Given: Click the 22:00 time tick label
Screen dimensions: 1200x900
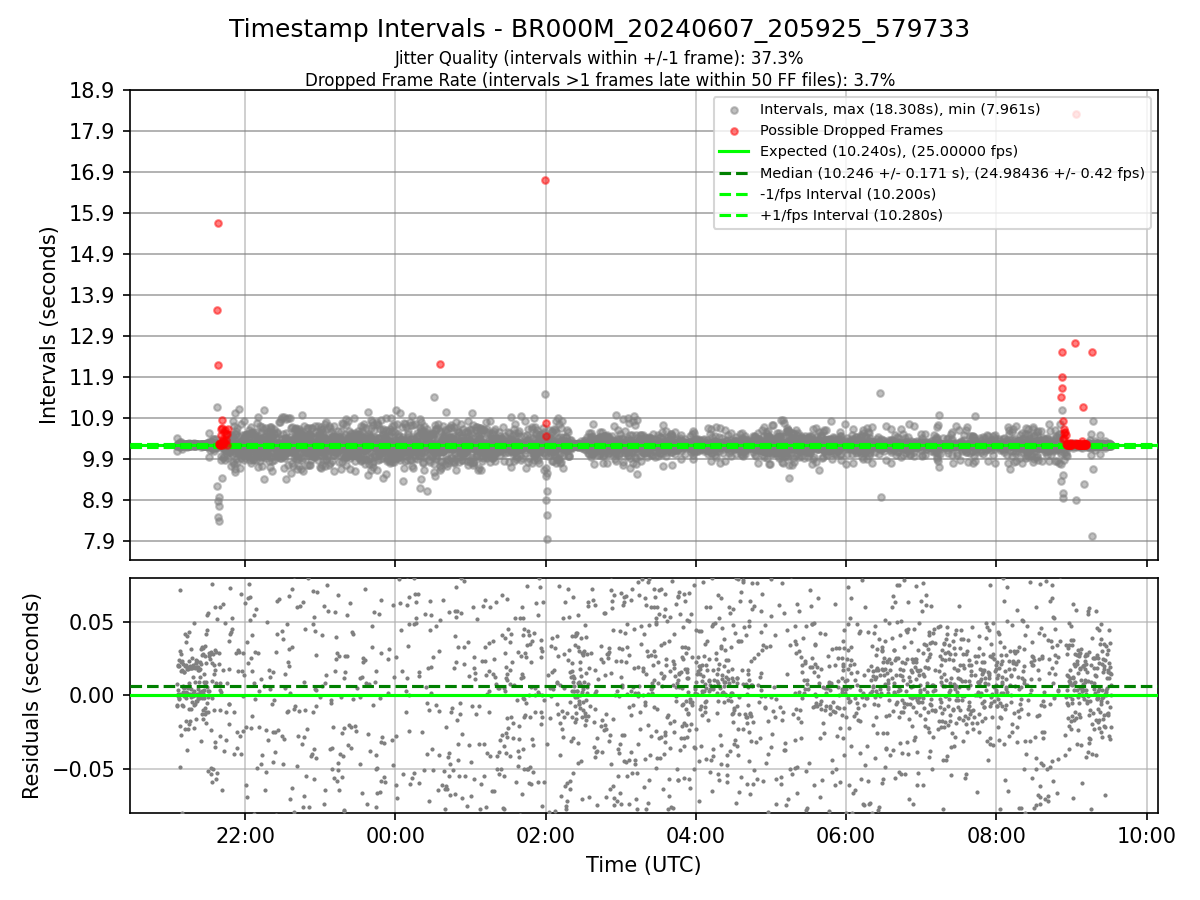Looking at the screenshot, I should [245, 834].
